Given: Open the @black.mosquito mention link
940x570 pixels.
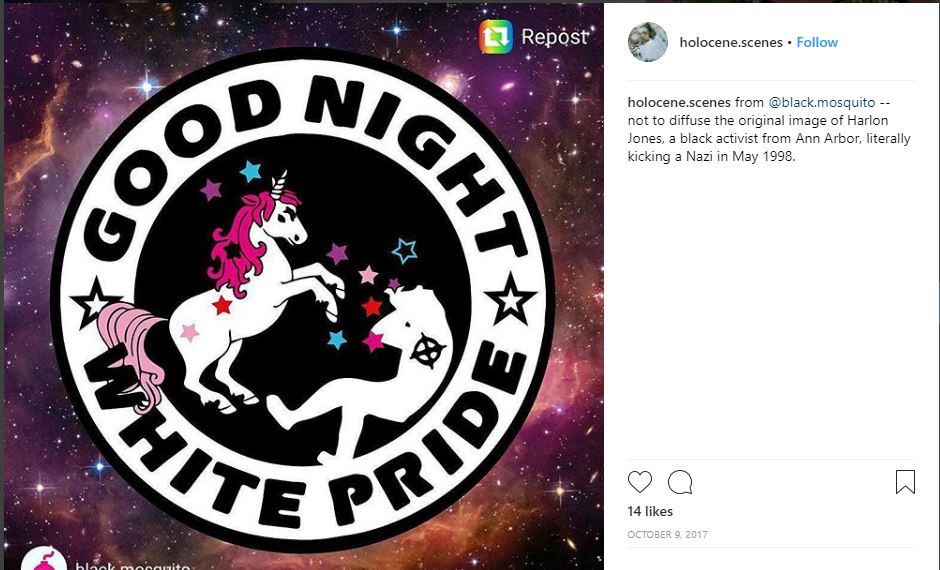Looking at the screenshot, I should (x=822, y=102).
